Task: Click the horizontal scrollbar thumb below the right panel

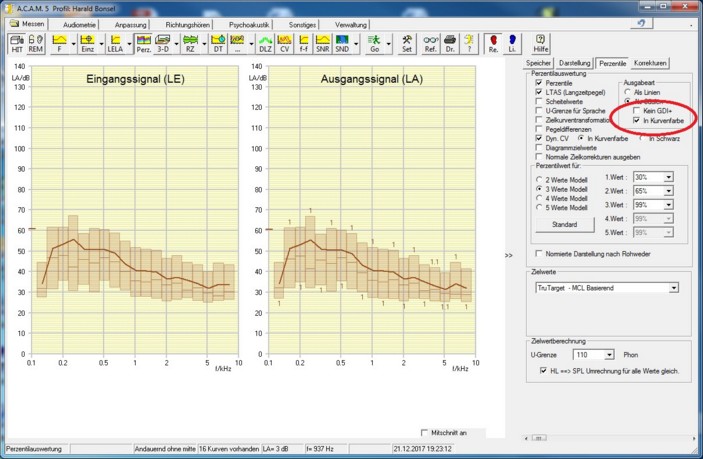Action: pos(539,438)
